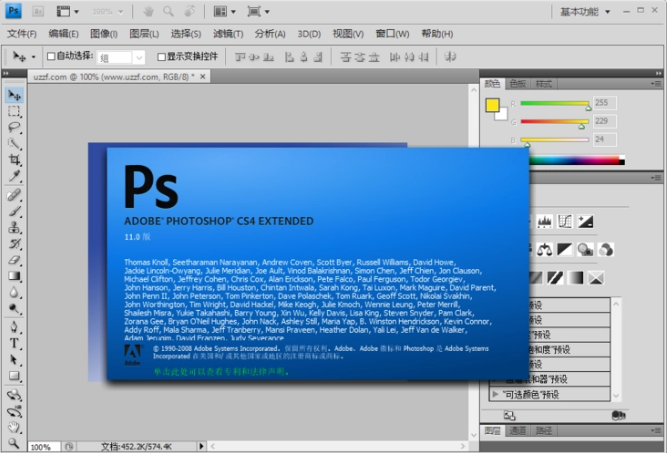Select the 3D Orbit tool
This screenshot has width=668, height=453.
[14, 411]
